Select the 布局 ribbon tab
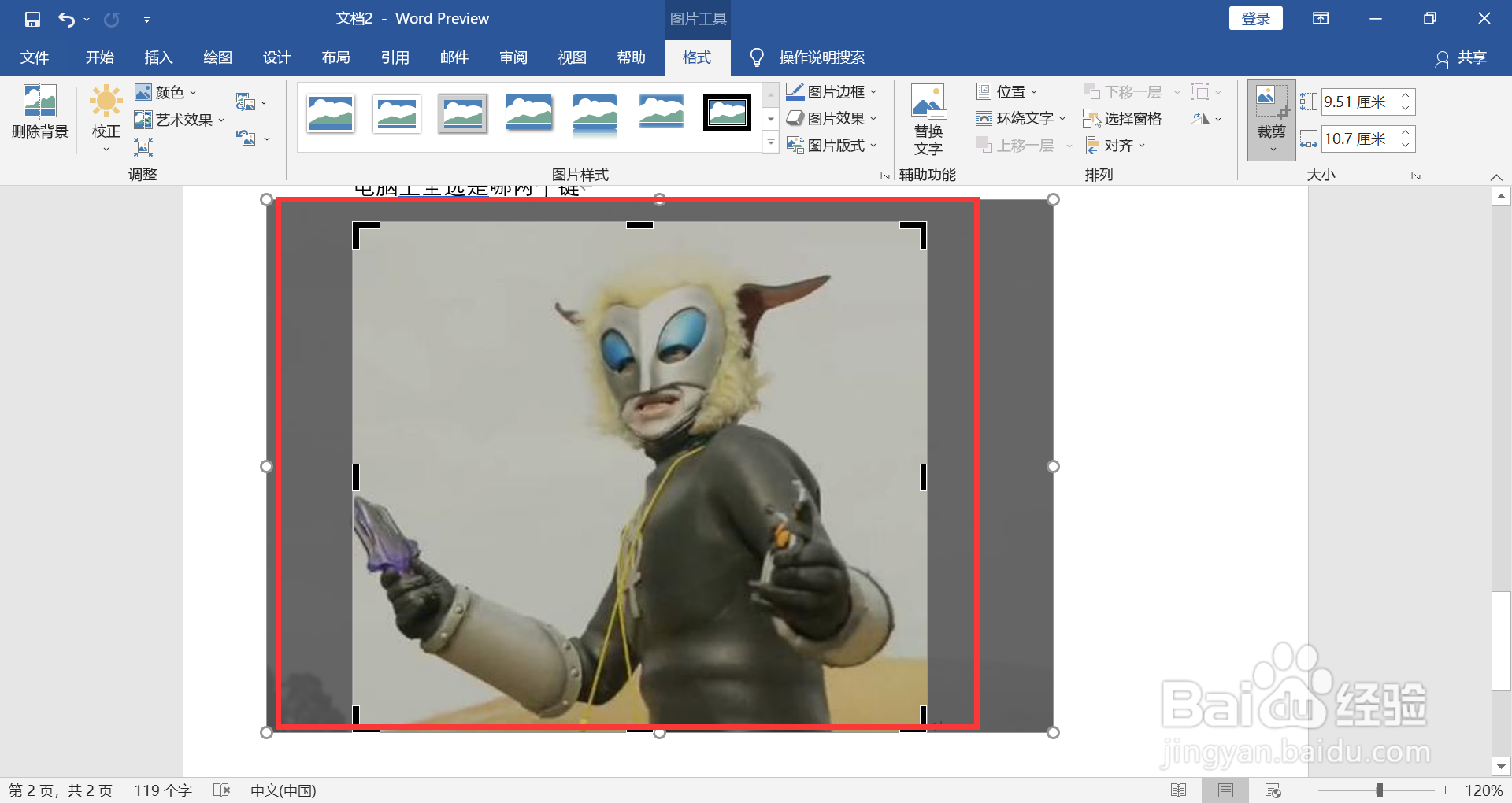The height and width of the screenshot is (803, 1512). point(335,57)
